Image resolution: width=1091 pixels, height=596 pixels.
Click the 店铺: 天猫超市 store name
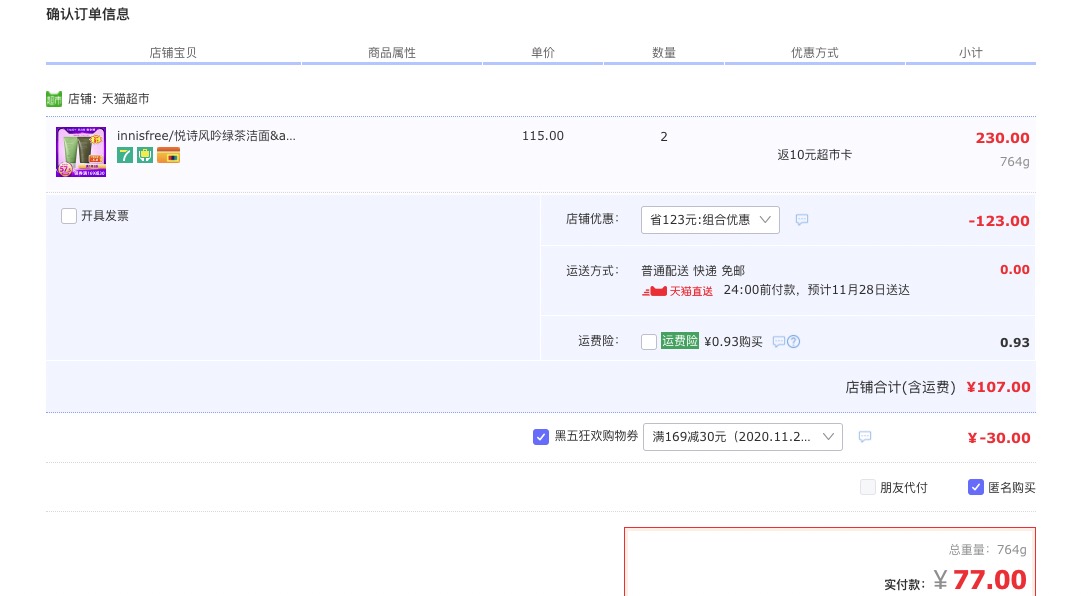point(108,99)
